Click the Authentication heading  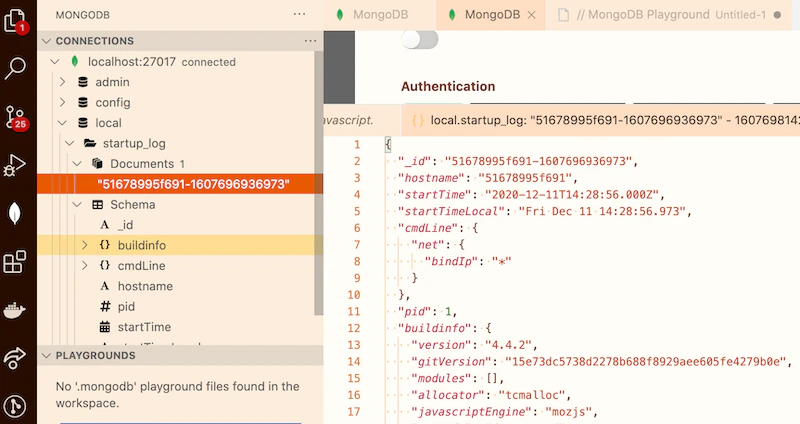coord(448,86)
